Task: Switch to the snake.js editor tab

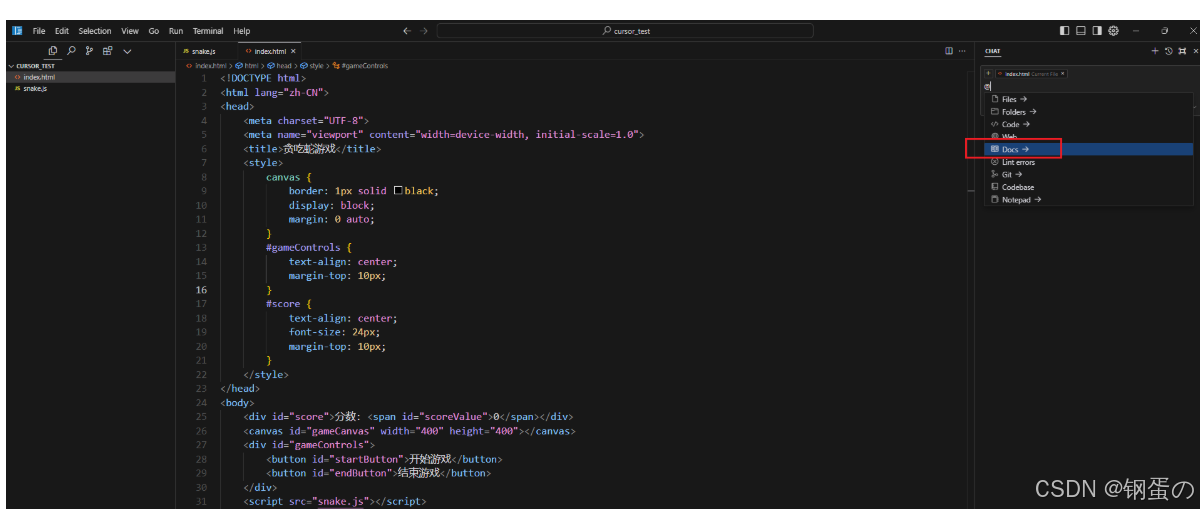Action: coord(206,51)
